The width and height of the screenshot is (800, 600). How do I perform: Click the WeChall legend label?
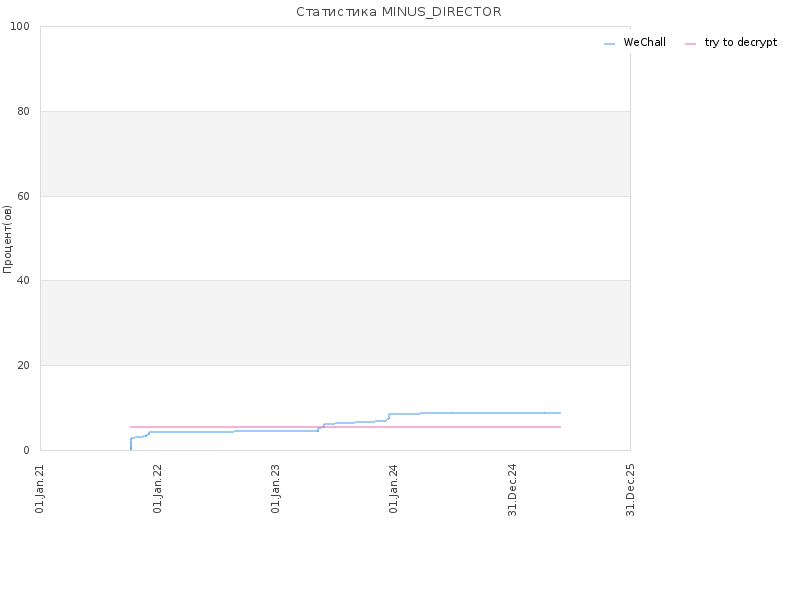click(644, 42)
